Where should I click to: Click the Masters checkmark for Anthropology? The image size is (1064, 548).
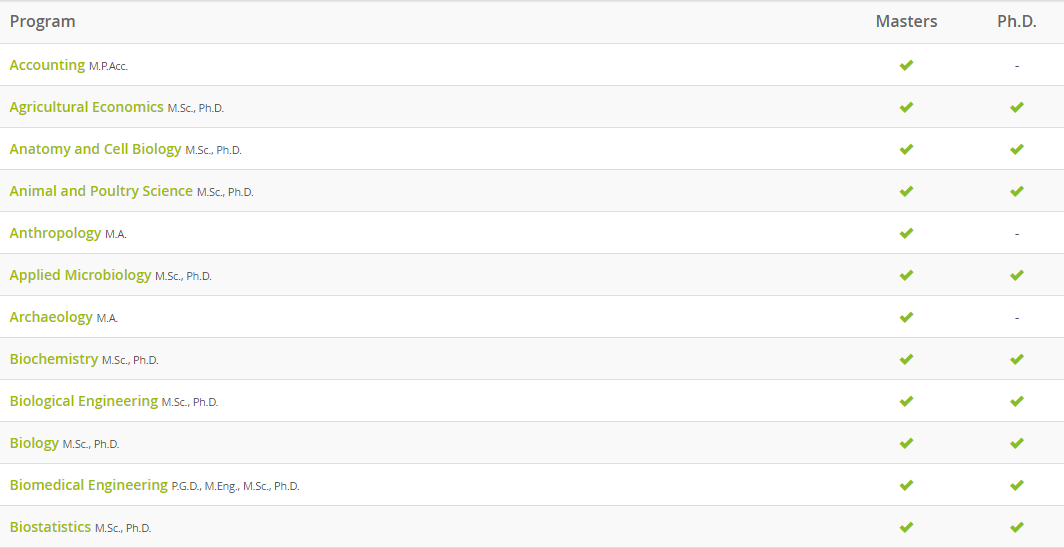tap(906, 233)
